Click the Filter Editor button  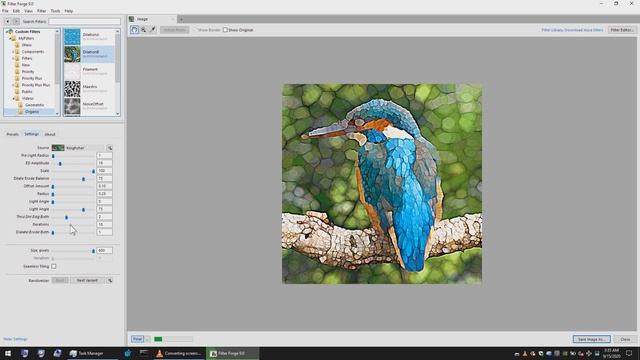tap(622, 30)
